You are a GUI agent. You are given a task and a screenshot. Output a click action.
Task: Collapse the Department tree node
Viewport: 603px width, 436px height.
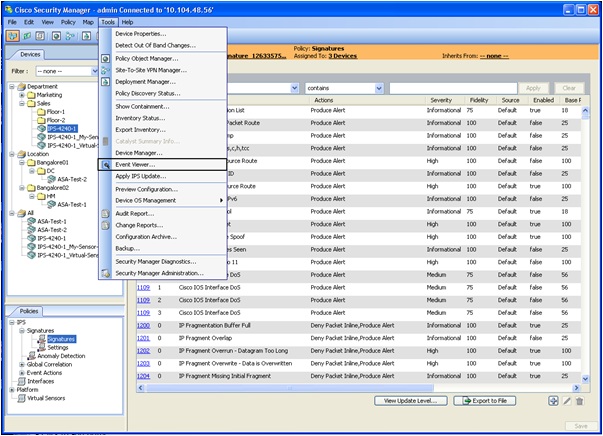tap(12, 87)
